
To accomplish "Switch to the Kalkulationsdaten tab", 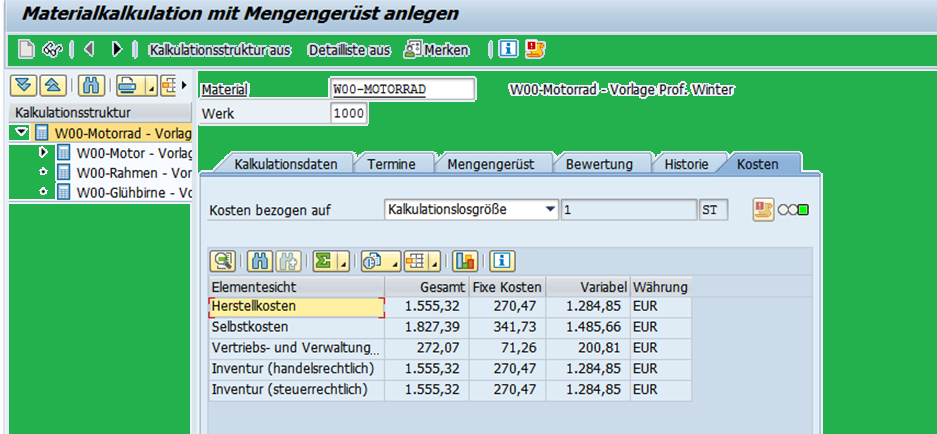I will click(286, 164).
